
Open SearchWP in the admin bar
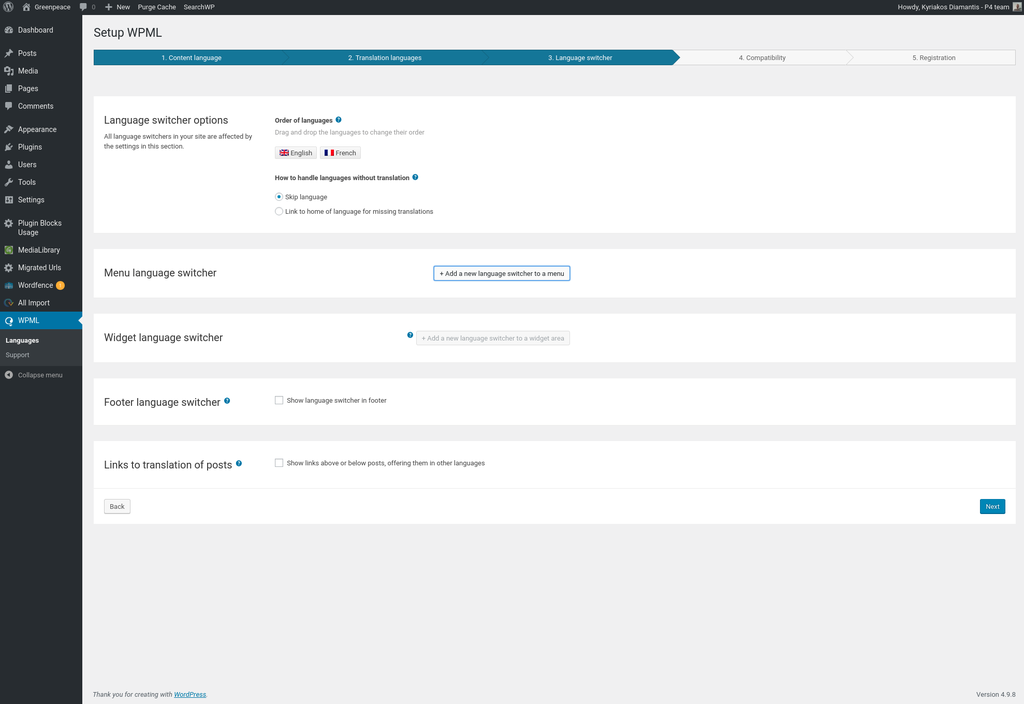[199, 7]
